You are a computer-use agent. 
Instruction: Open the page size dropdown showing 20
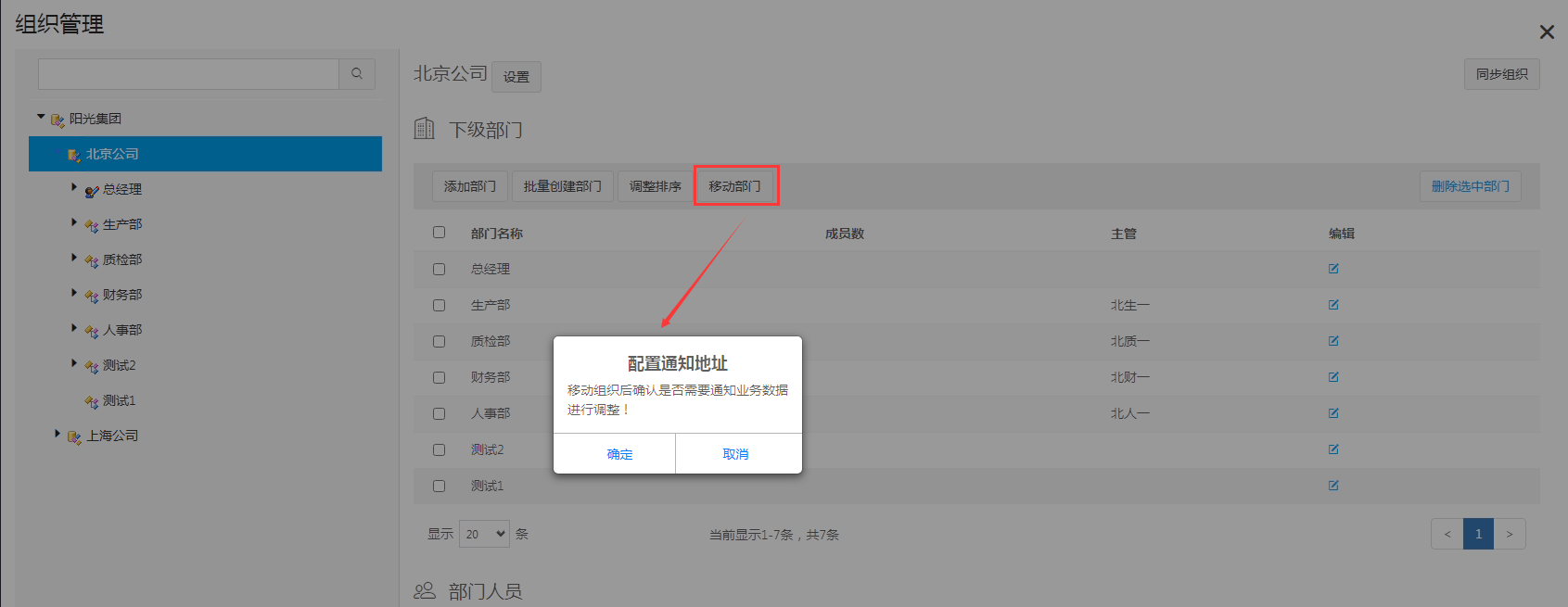(x=484, y=534)
